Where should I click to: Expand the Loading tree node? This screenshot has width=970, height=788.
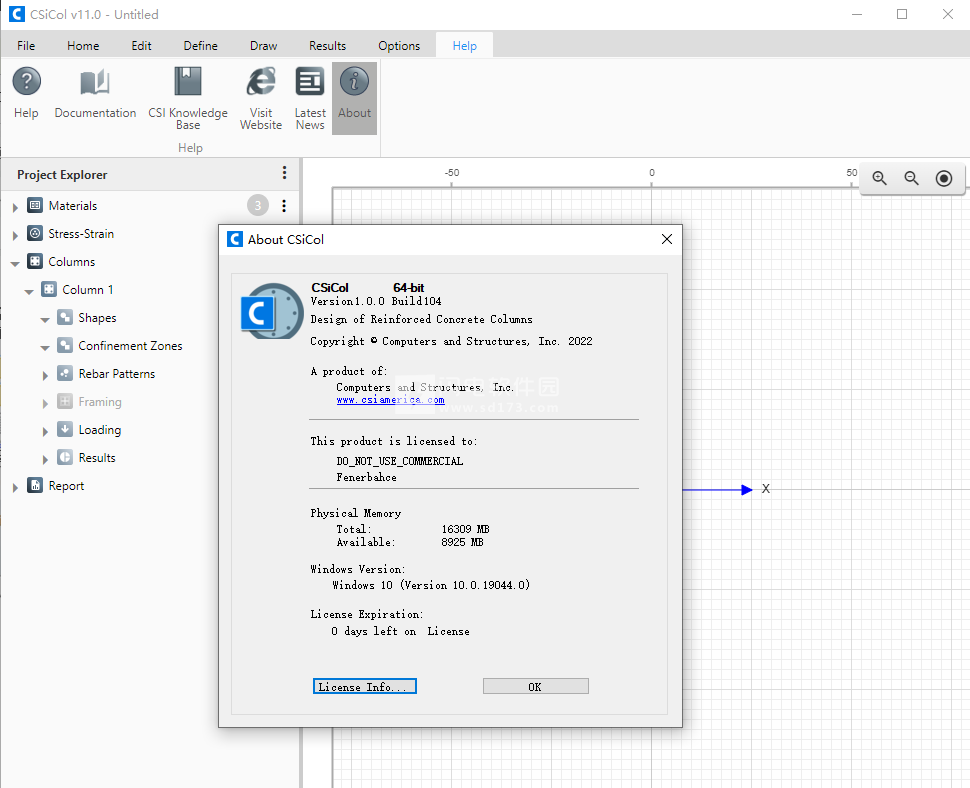(45, 431)
